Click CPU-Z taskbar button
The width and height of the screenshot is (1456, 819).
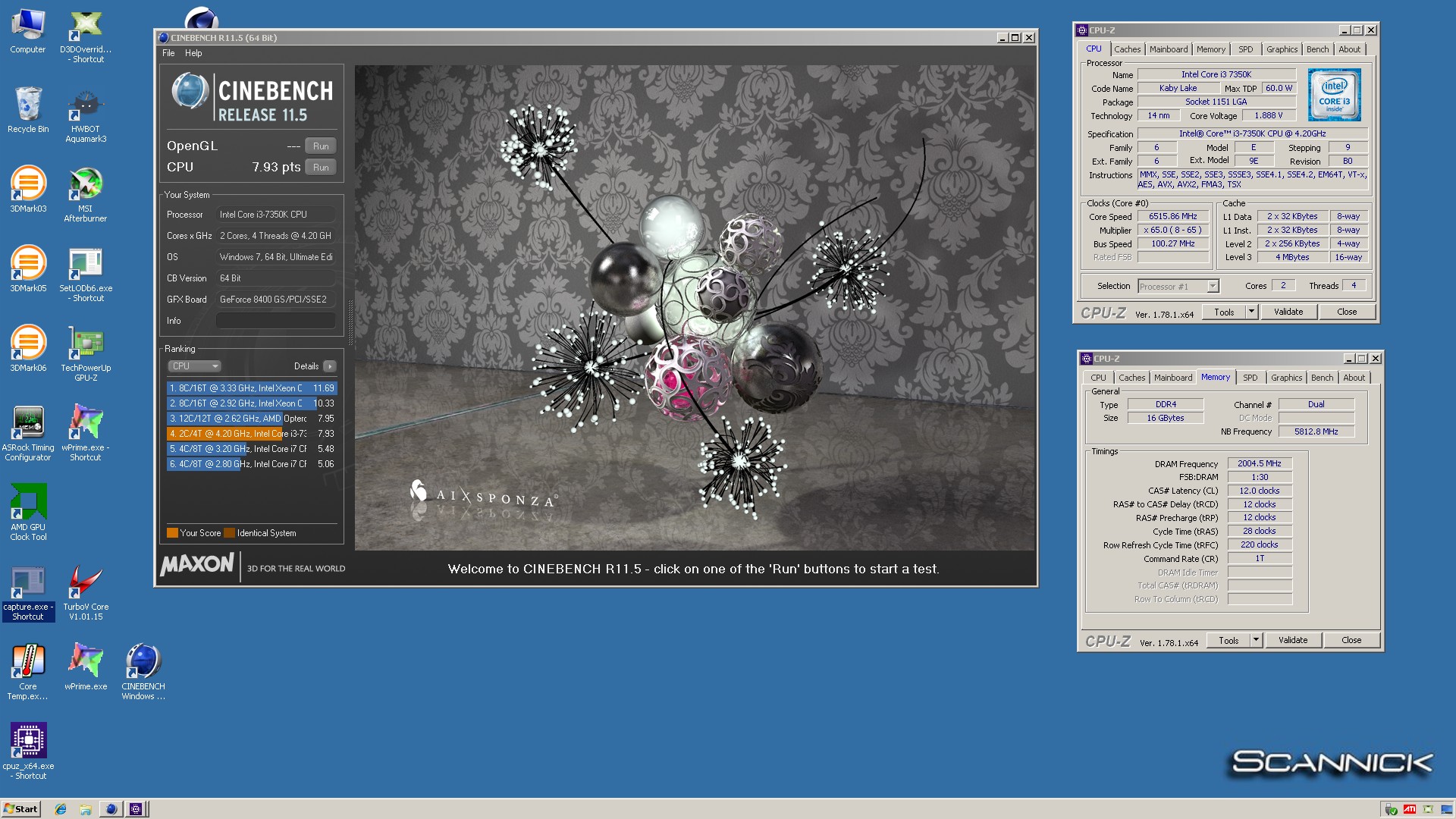pyautogui.click(x=136, y=809)
